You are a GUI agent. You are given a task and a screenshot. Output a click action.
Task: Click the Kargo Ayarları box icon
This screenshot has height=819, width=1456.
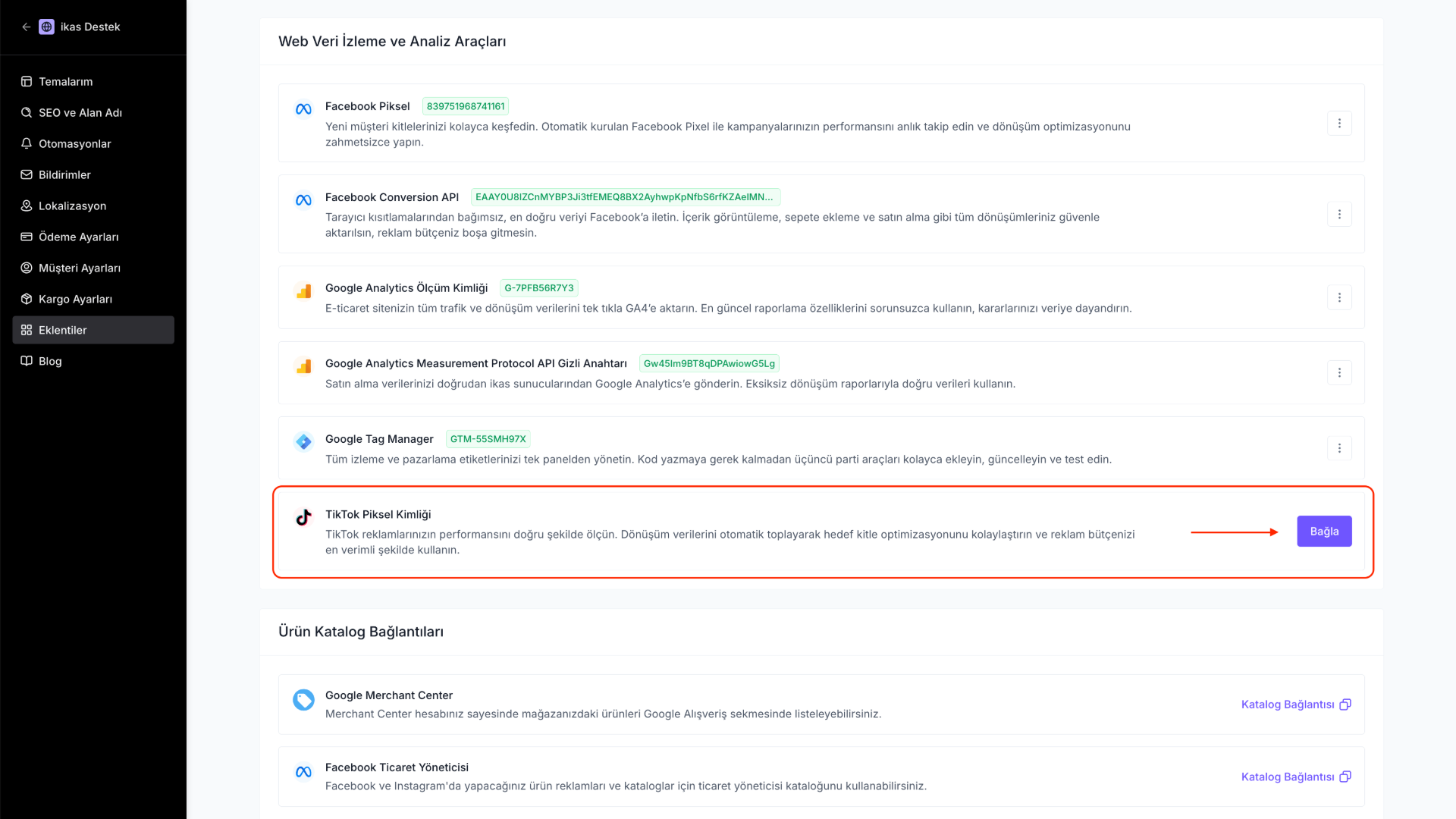click(x=27, y=299)
